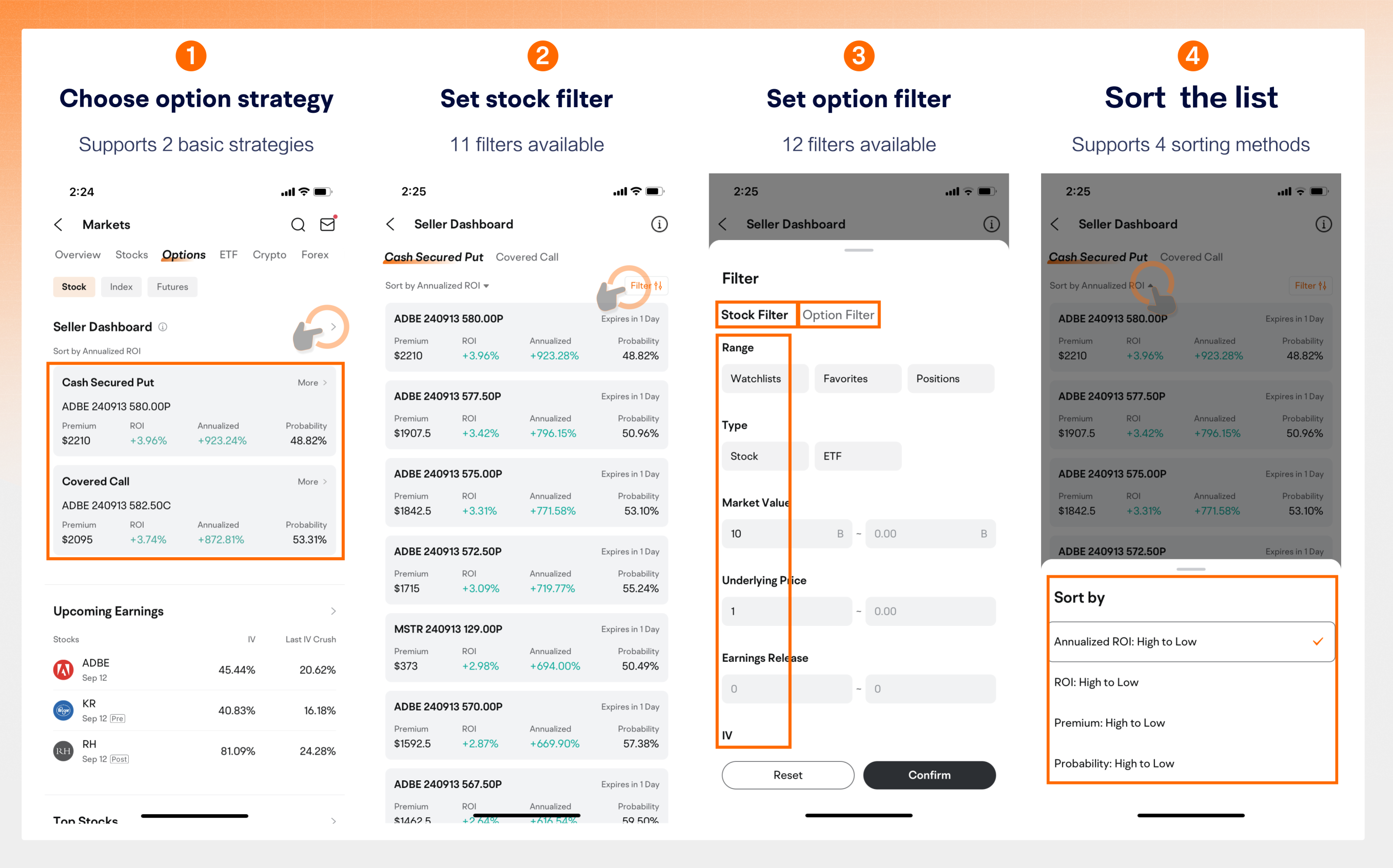
Task: Tap the notification/mail icon in Markets
Action: click(327, 224)
